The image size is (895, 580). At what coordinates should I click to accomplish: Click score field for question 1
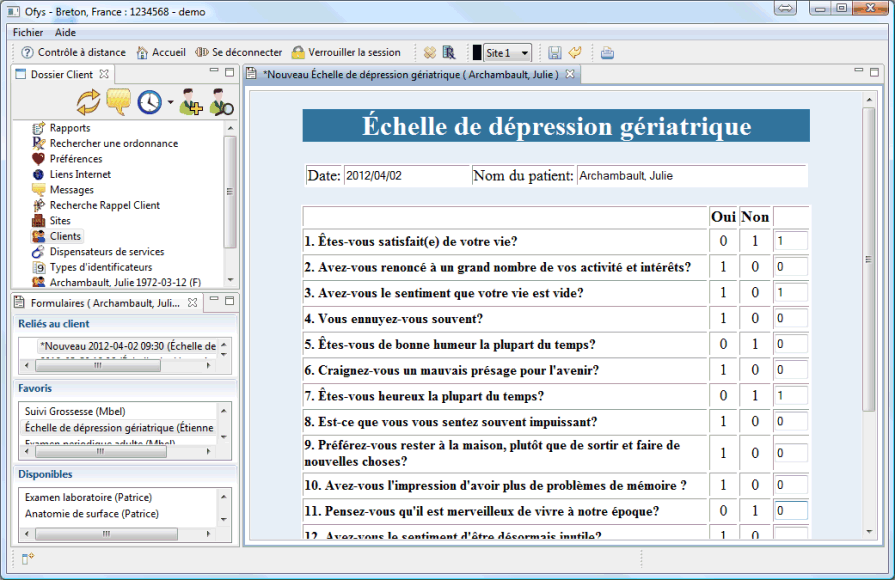pyautogui.click(x=791, y=241)
